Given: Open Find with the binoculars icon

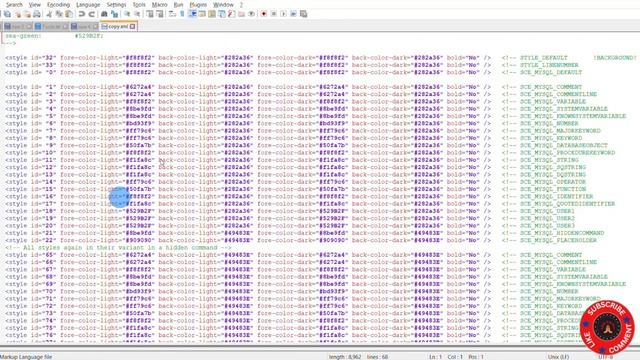Looking at the screenshot, I should click(104, 14).
